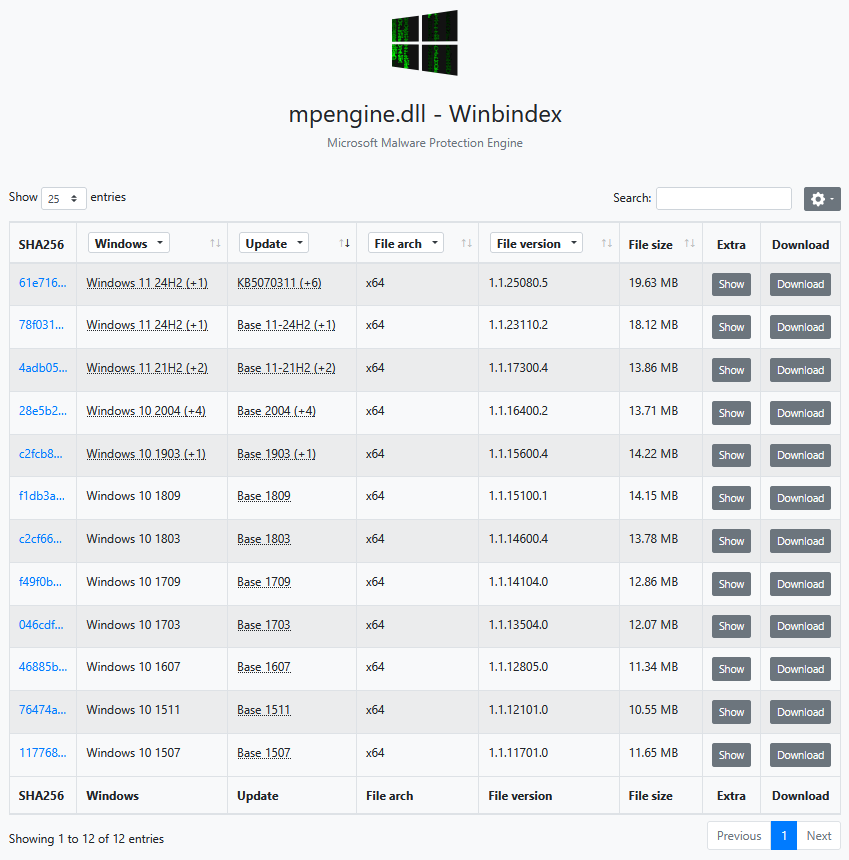Screen dimensions: 849x860
Task: Change the Show entries count selector
Action: (x=64, y=199)
